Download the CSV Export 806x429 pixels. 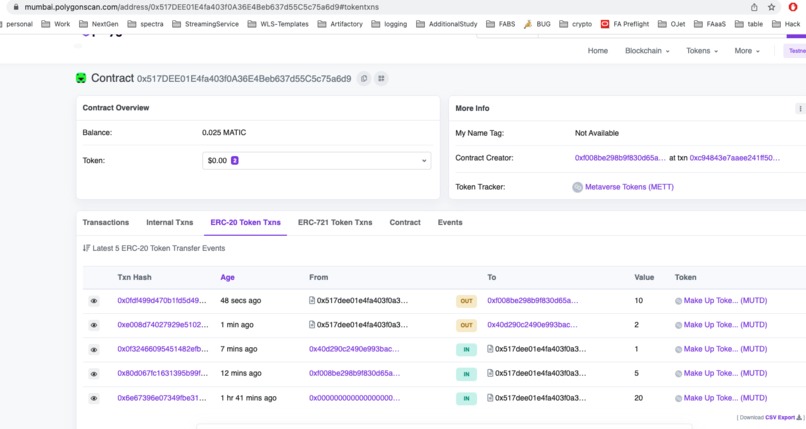tap(783, 417)
